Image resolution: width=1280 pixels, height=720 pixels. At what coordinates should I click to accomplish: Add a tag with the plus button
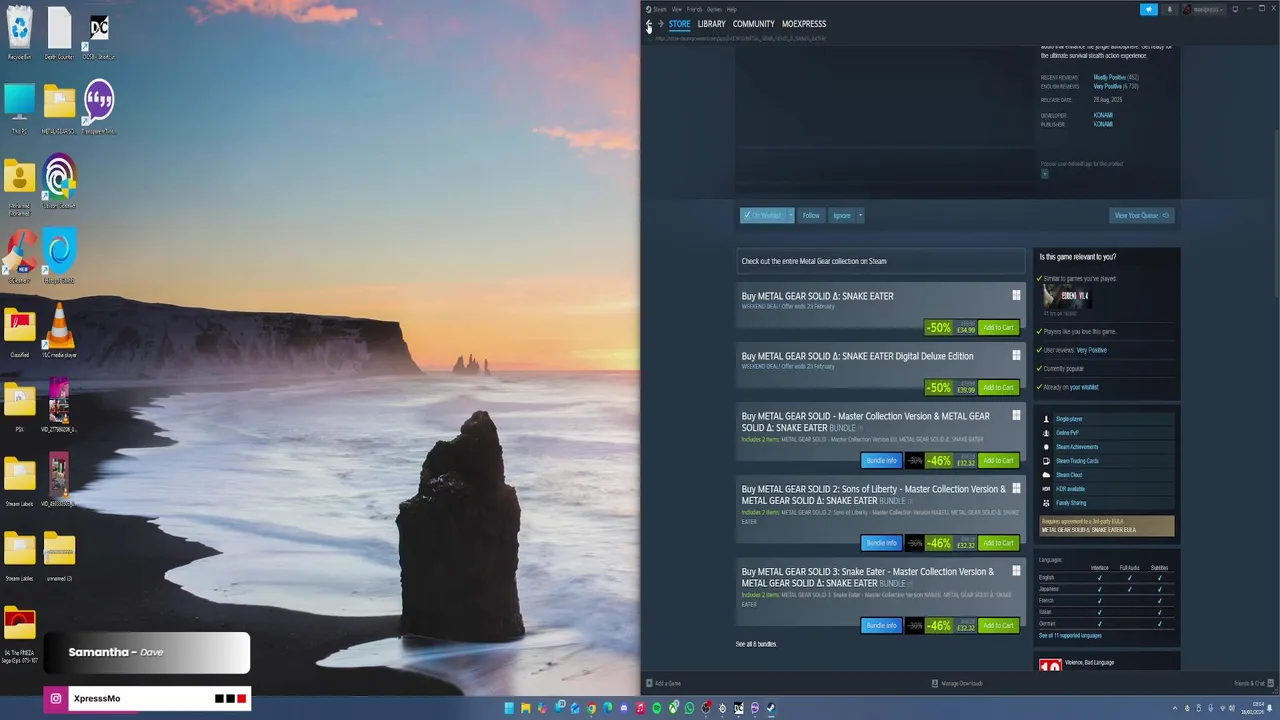1045,174
